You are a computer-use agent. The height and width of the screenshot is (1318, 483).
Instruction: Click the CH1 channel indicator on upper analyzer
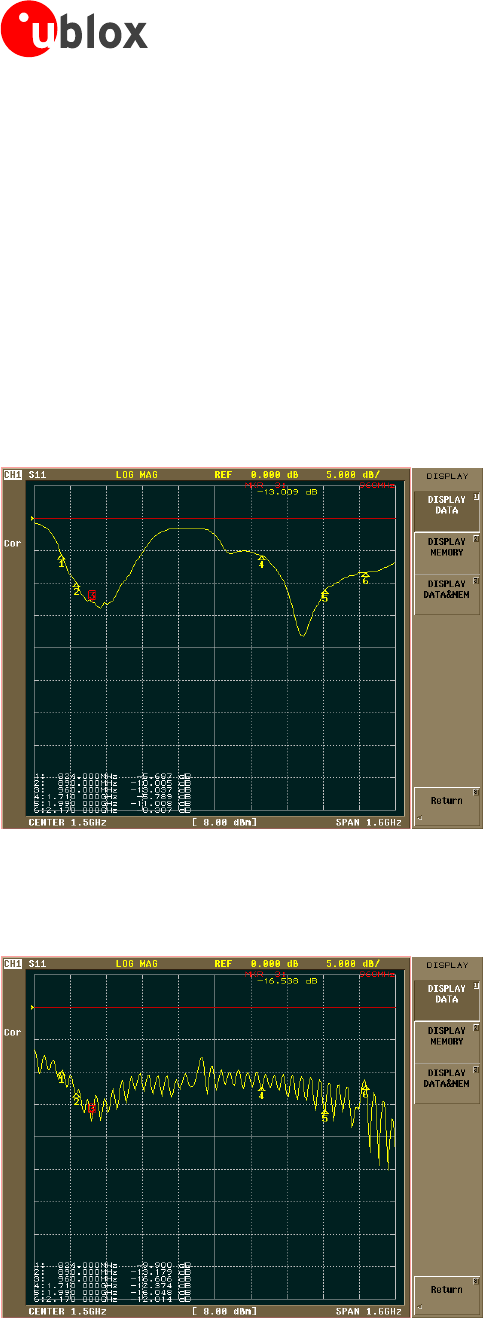coord(13,475)
